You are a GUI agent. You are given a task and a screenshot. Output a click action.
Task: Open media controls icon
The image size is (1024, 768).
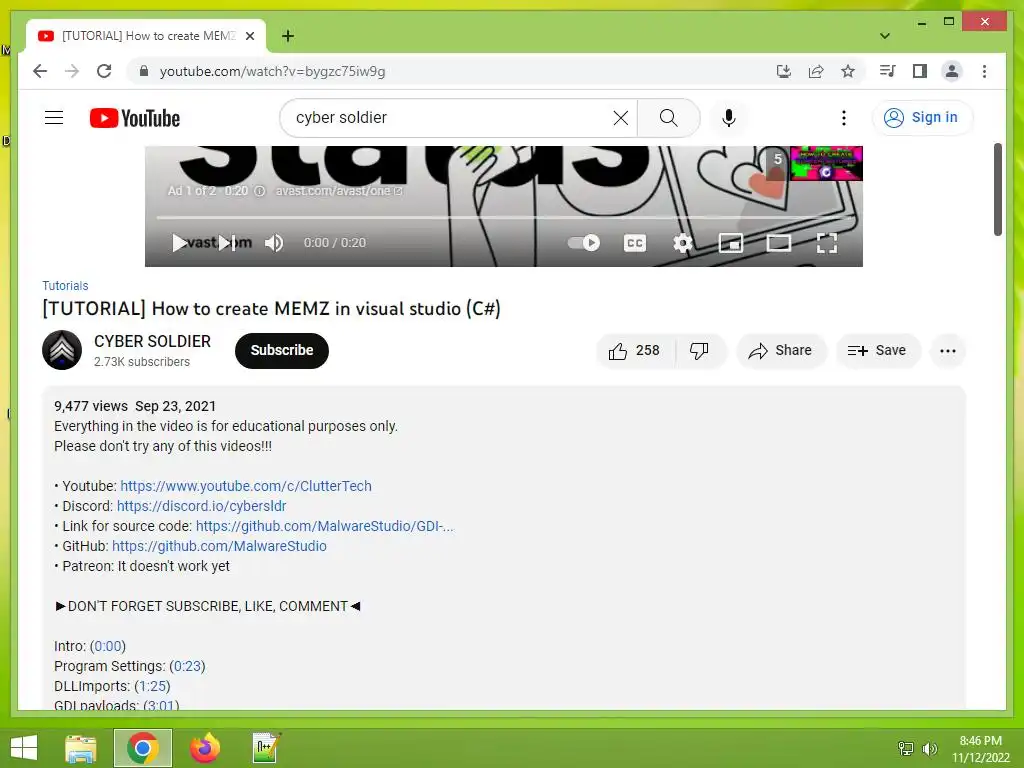pyautogui.click(x=888, y=71)
